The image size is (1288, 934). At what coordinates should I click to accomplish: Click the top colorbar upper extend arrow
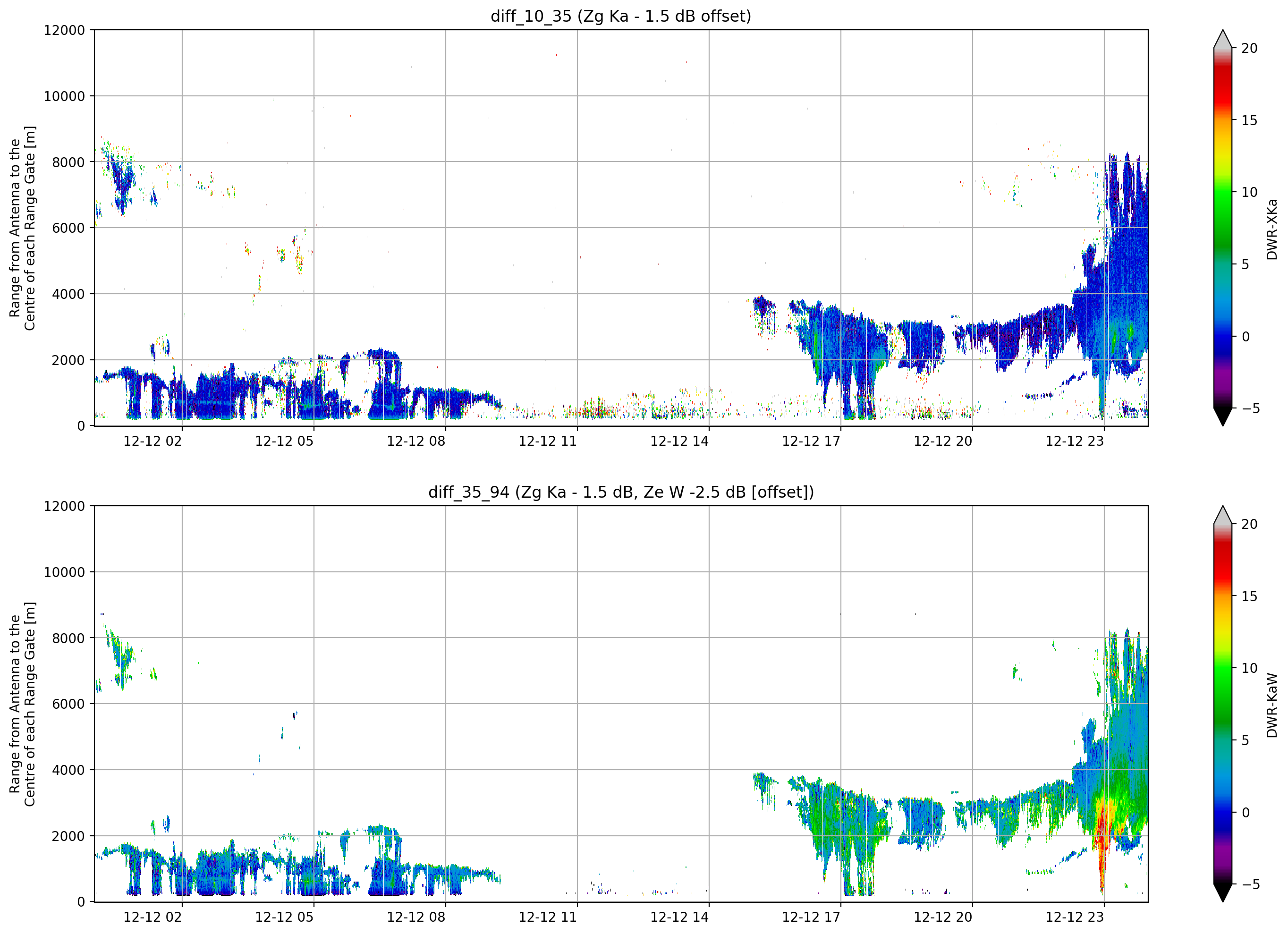click(1223, 39)
